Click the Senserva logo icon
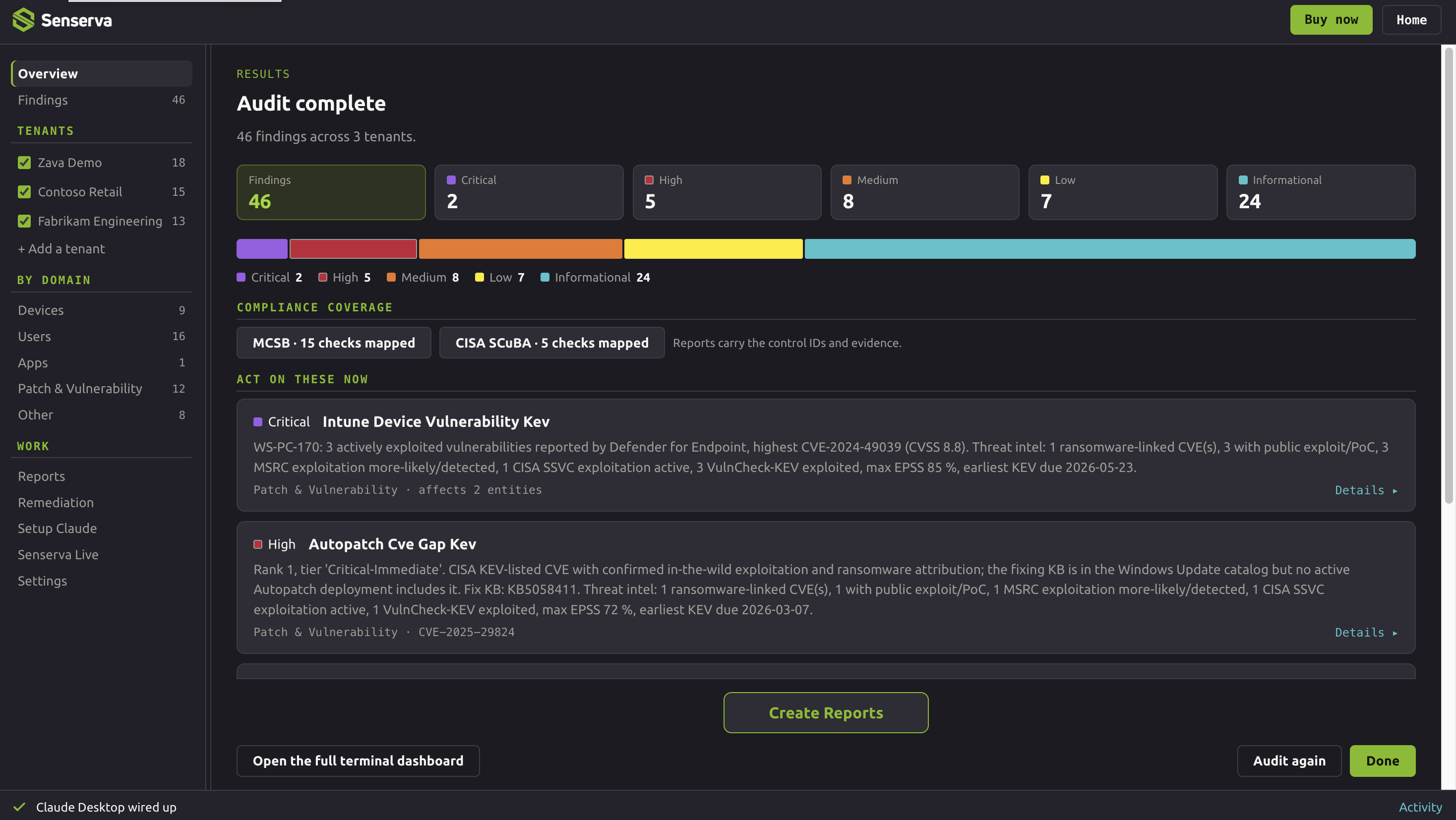 pyautogui.click(x=23, y=20)
